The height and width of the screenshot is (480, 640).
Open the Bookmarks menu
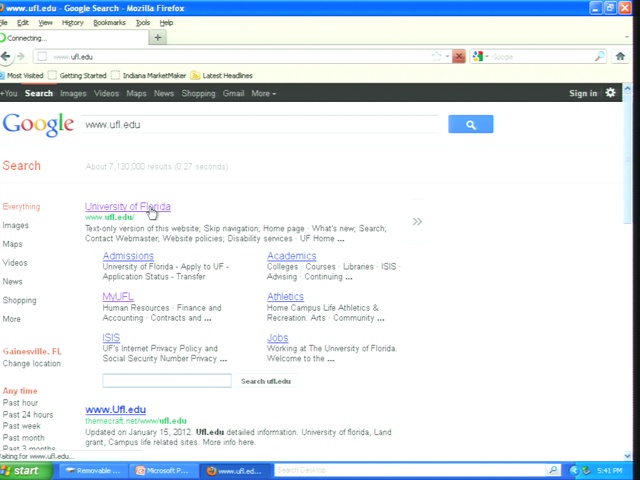click(109, 23)
